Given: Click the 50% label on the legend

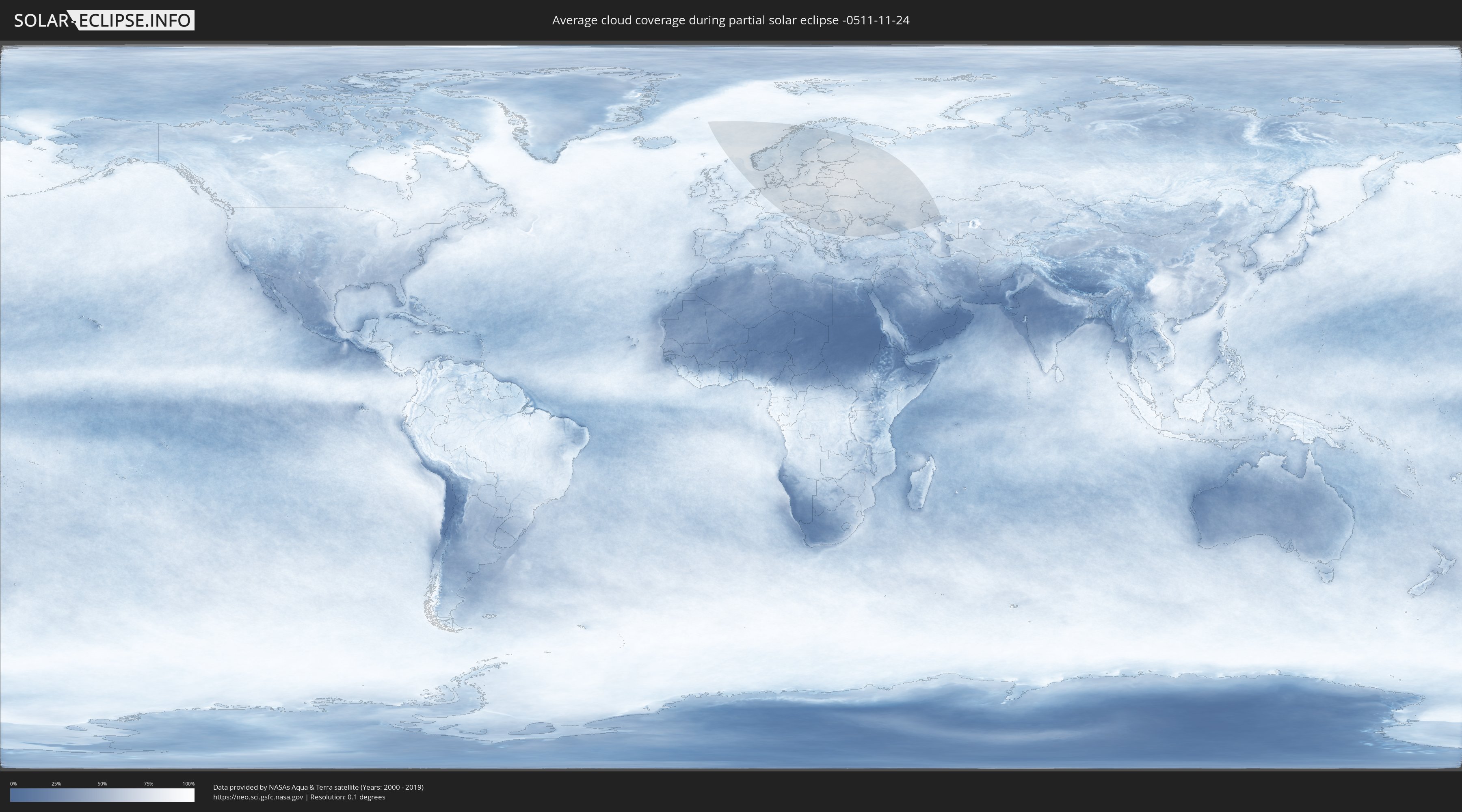Looking at the screenshot, I should tap(102, 784).
